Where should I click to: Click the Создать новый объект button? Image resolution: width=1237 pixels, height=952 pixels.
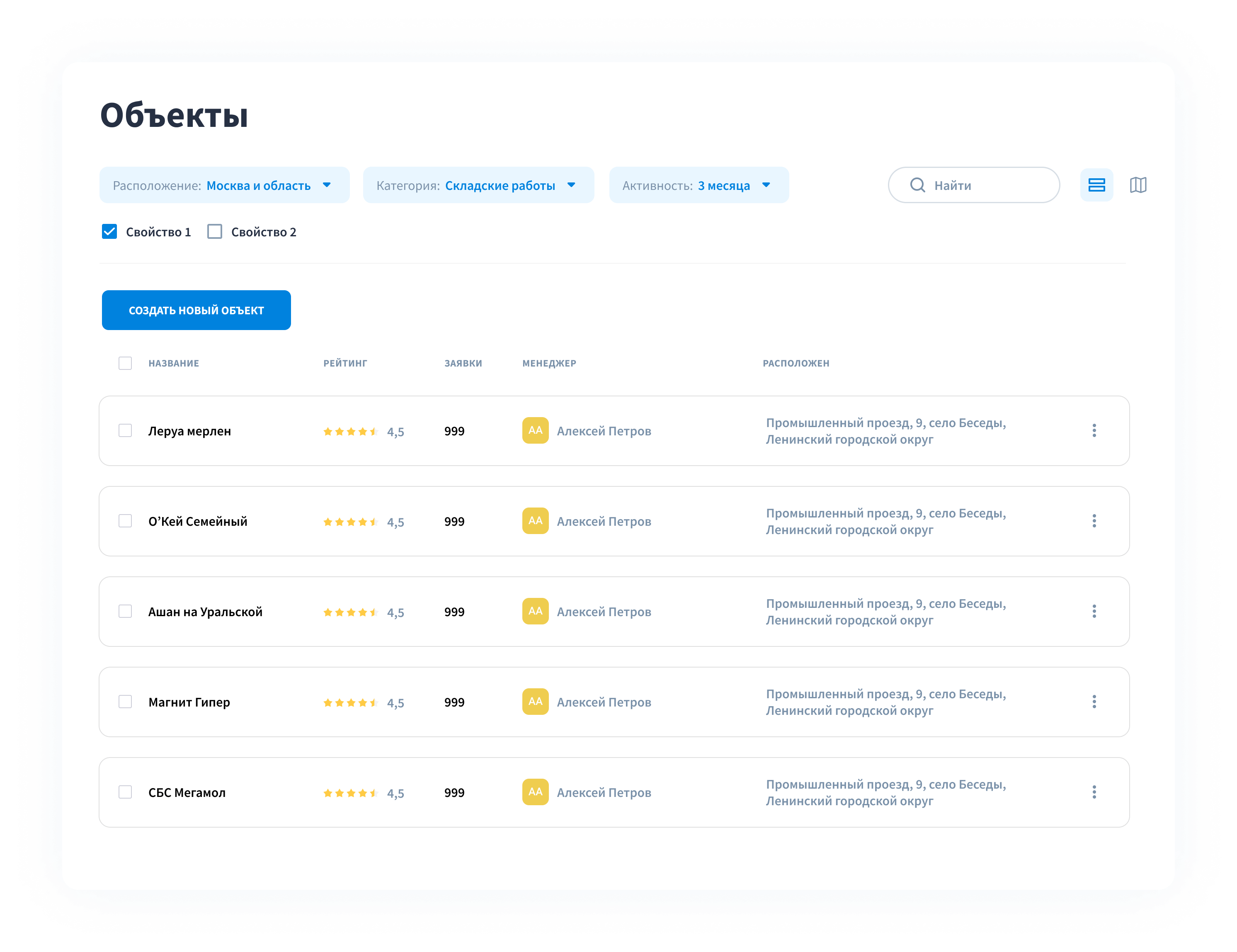click(x=196, y=311)
